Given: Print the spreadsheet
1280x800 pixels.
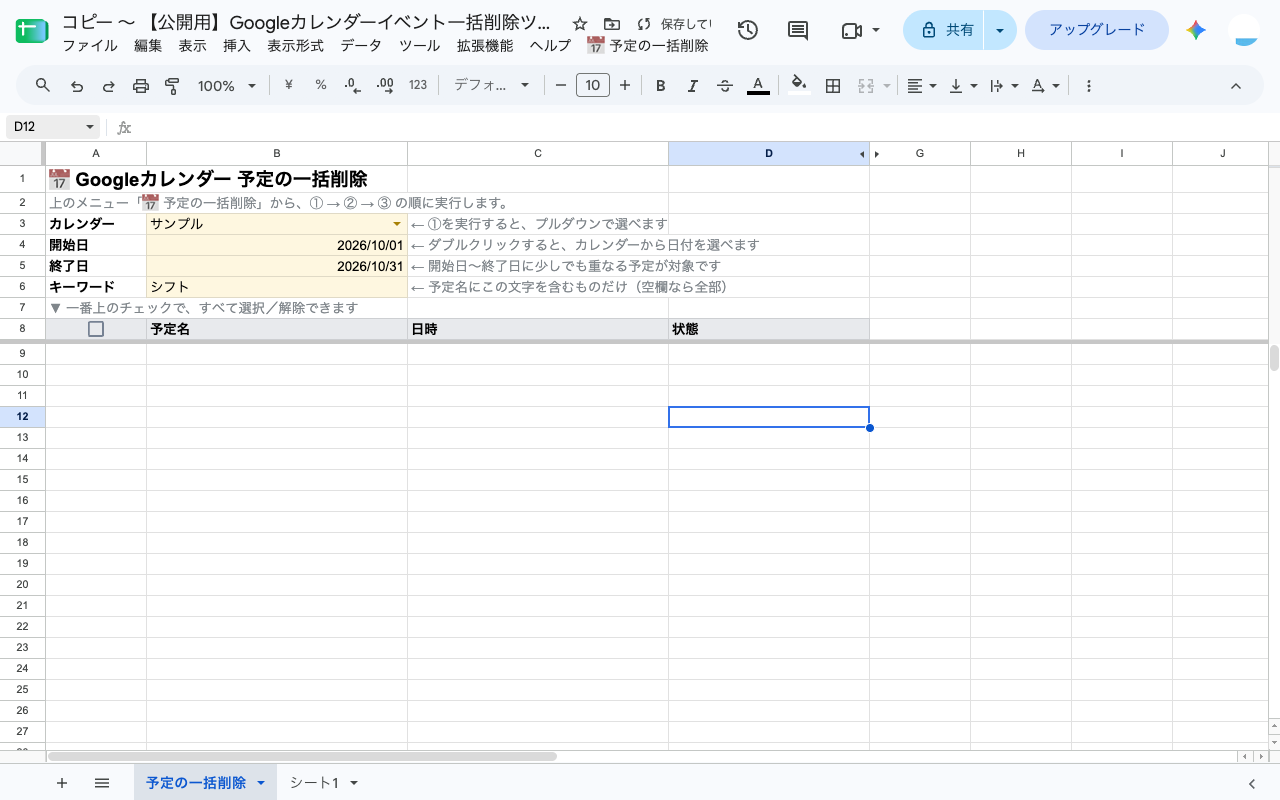Looking at the screenshot, I should click(141, 86).
